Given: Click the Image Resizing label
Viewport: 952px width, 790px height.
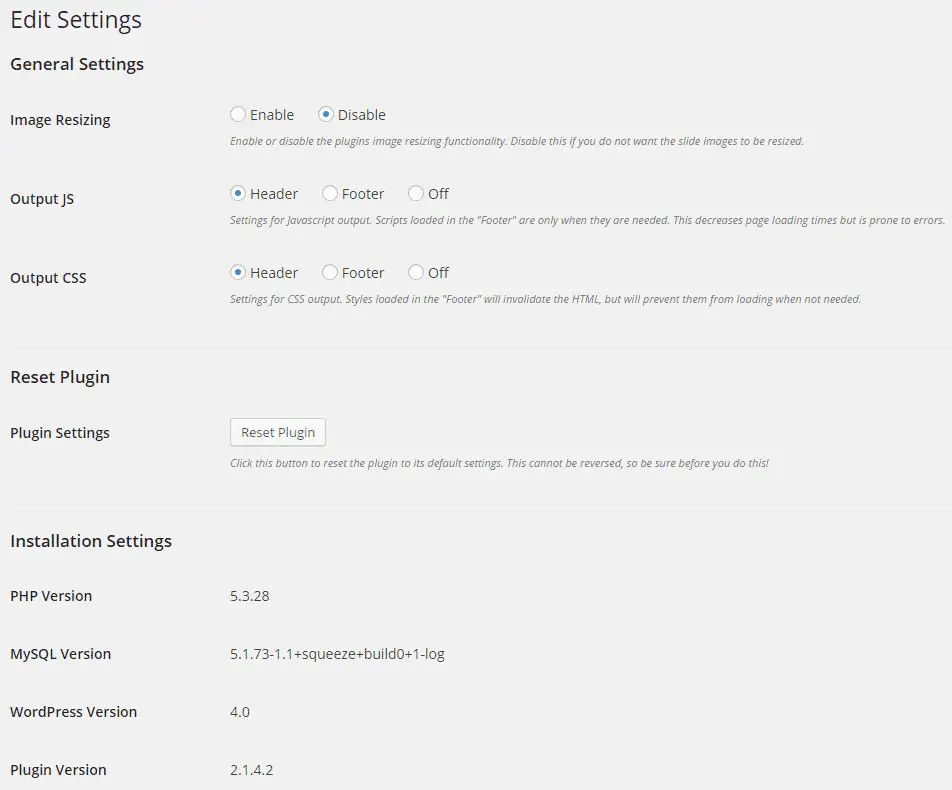Looking at the screenshot, I should click(60, 120).
